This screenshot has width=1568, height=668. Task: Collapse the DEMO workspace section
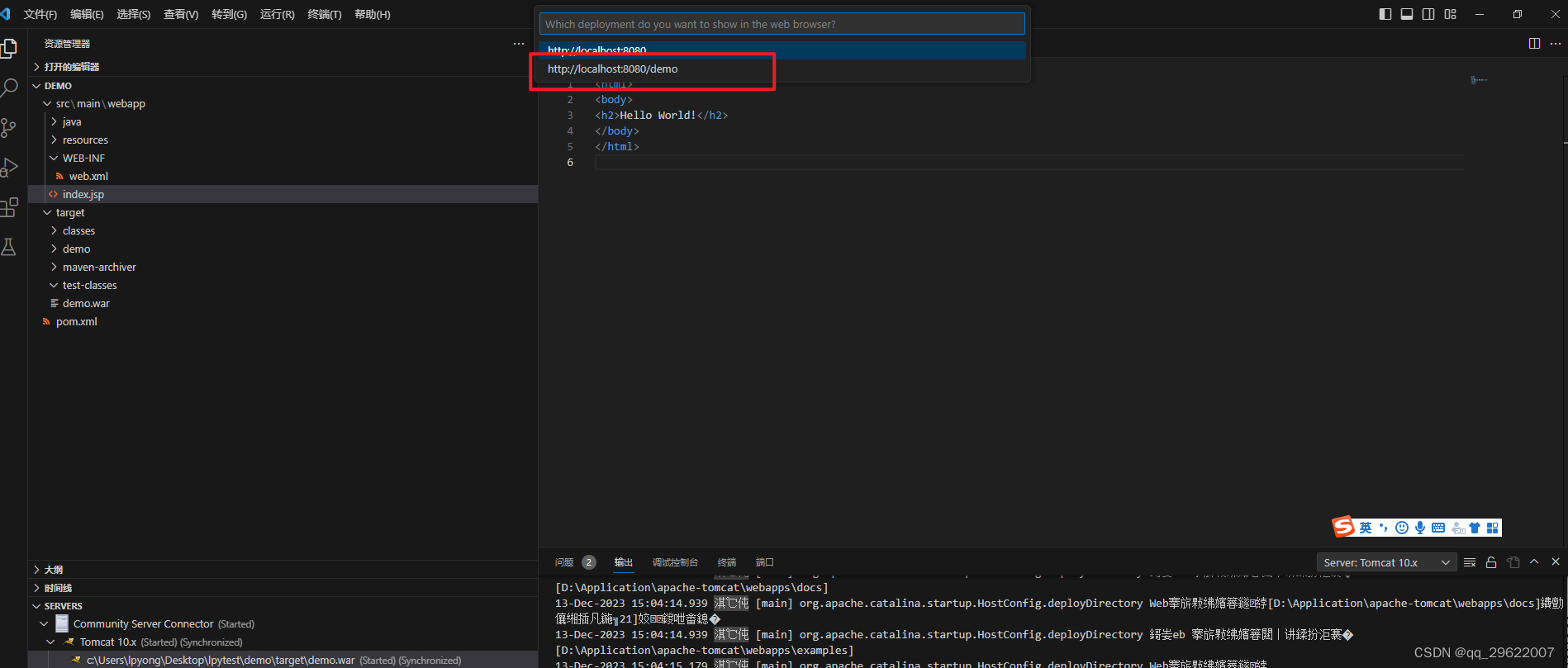click(x=283, y=86)
